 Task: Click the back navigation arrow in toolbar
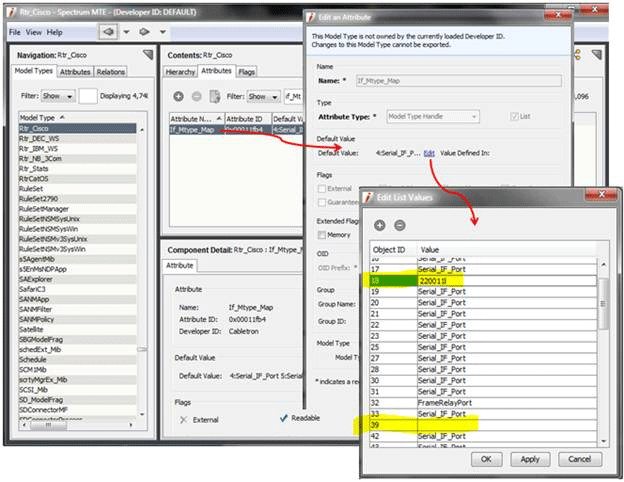107,32
